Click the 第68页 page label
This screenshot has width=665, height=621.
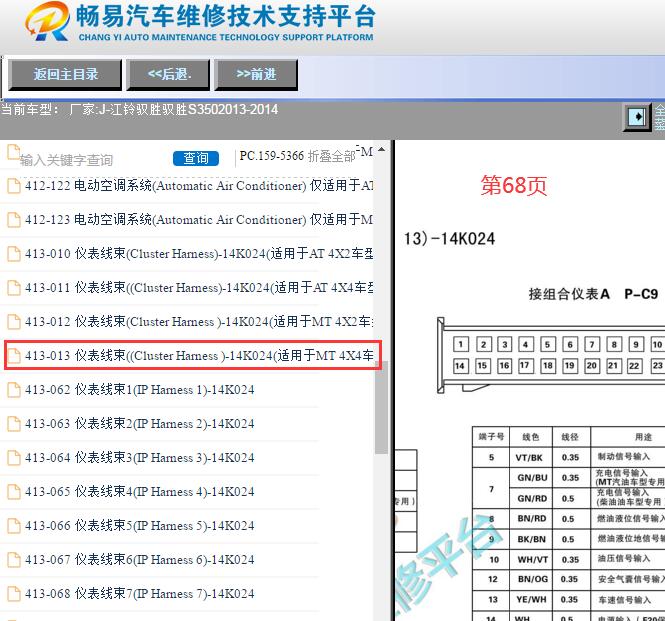click(x=514, y=186)
